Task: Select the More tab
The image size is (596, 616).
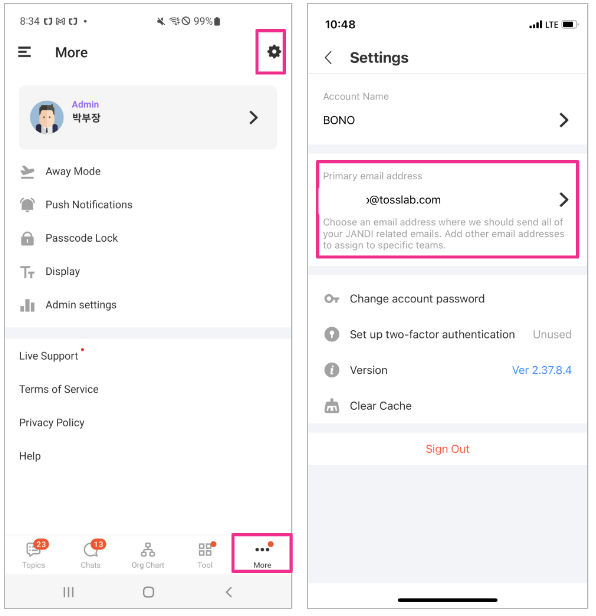Action: 262,554
